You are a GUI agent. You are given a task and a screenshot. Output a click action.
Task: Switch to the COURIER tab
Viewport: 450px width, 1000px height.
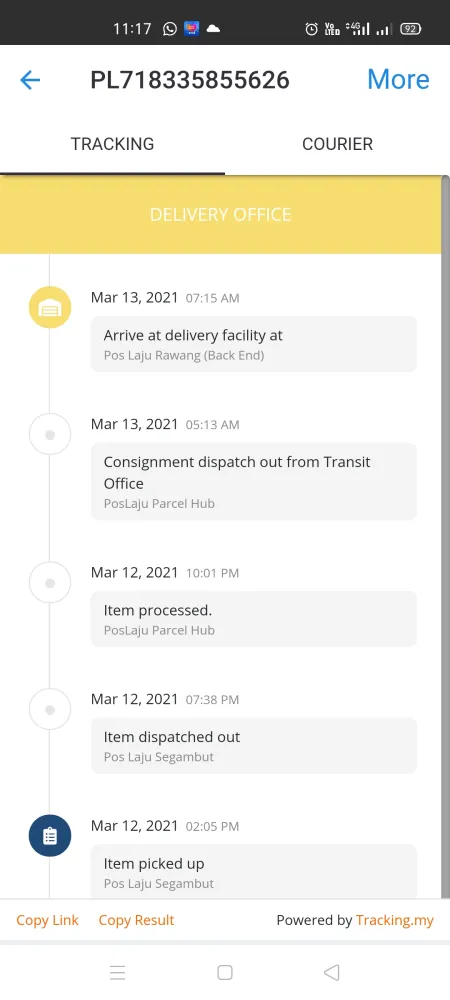coord(337,143)
